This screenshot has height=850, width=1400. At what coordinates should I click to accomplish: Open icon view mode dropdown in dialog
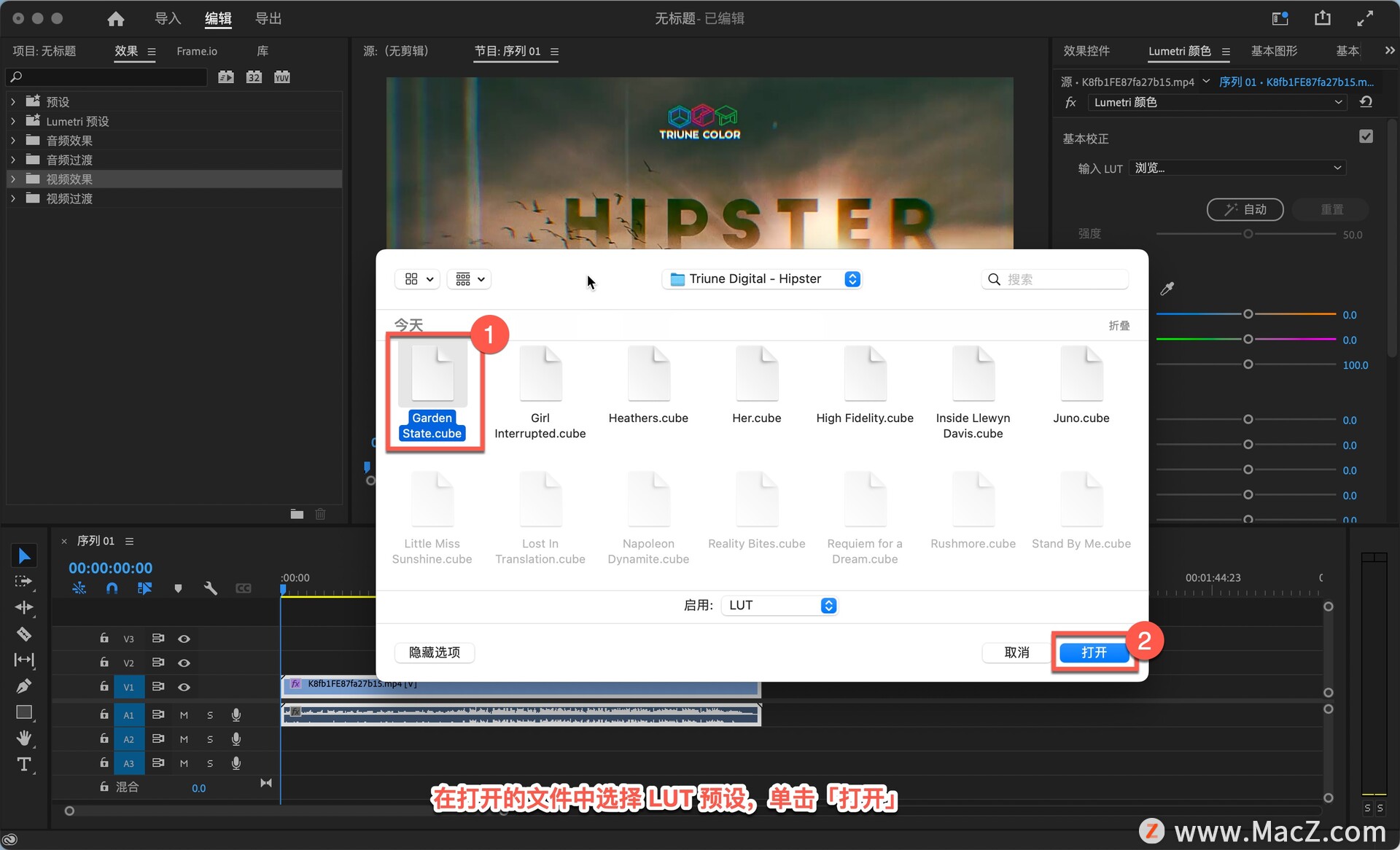pos(418,279)
